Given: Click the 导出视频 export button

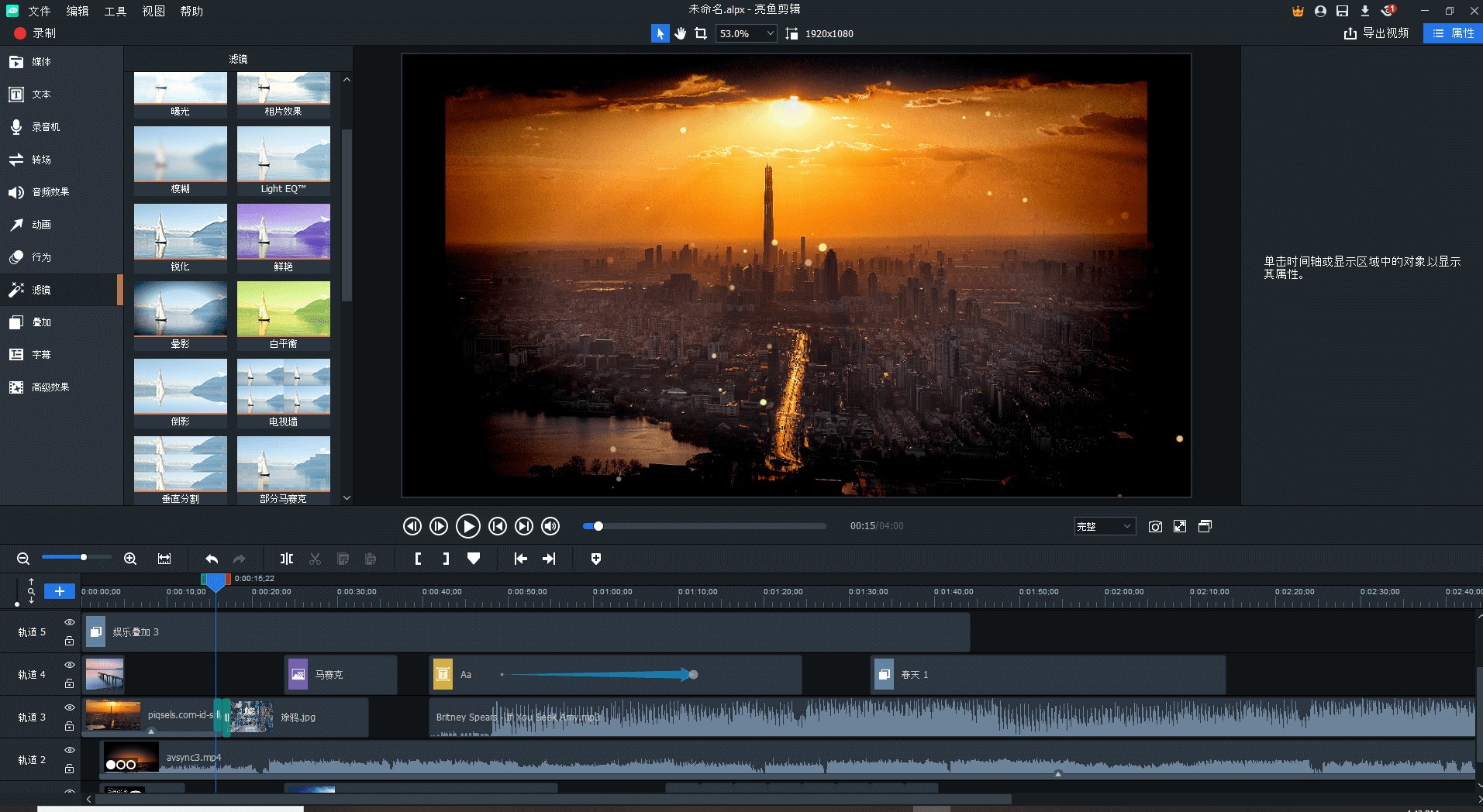Looking at the screenshot, I should [1377, 33].
